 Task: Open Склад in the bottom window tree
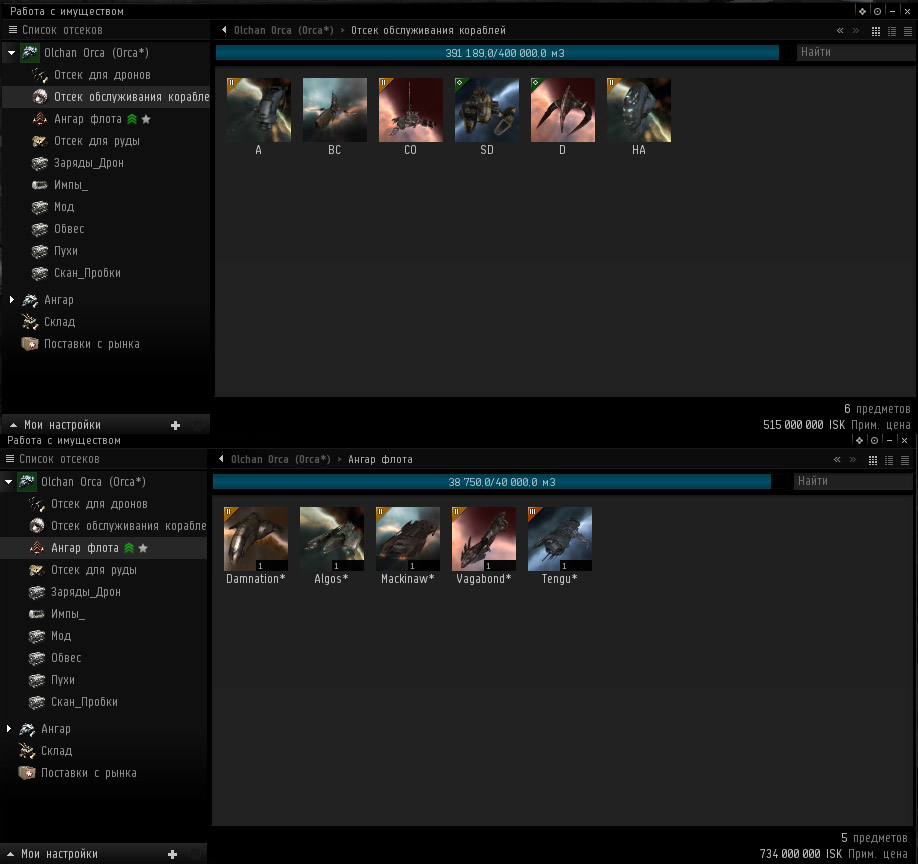click(x=56, y=751)
